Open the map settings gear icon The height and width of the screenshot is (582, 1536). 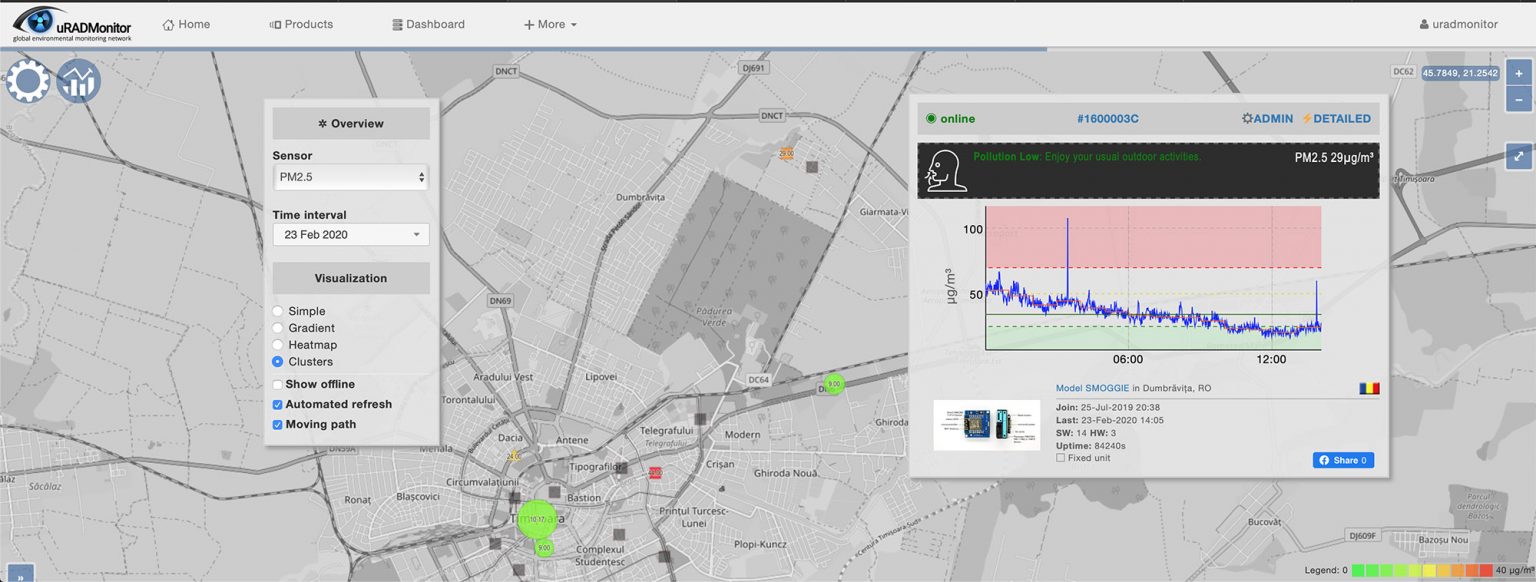27,80
